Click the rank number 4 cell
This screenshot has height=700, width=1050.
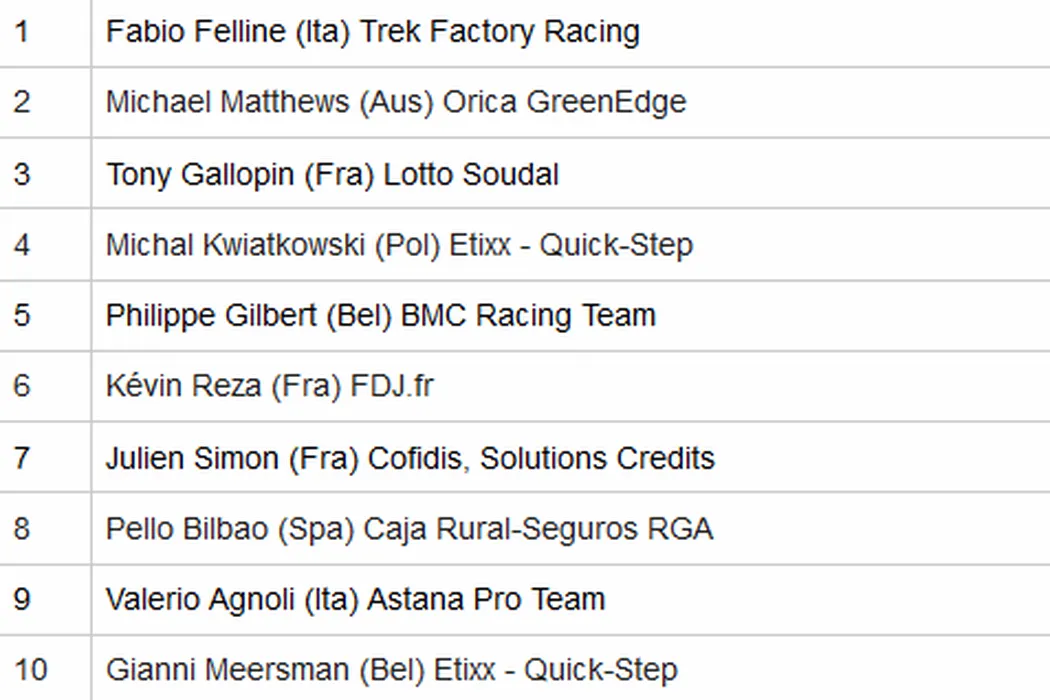22,245
